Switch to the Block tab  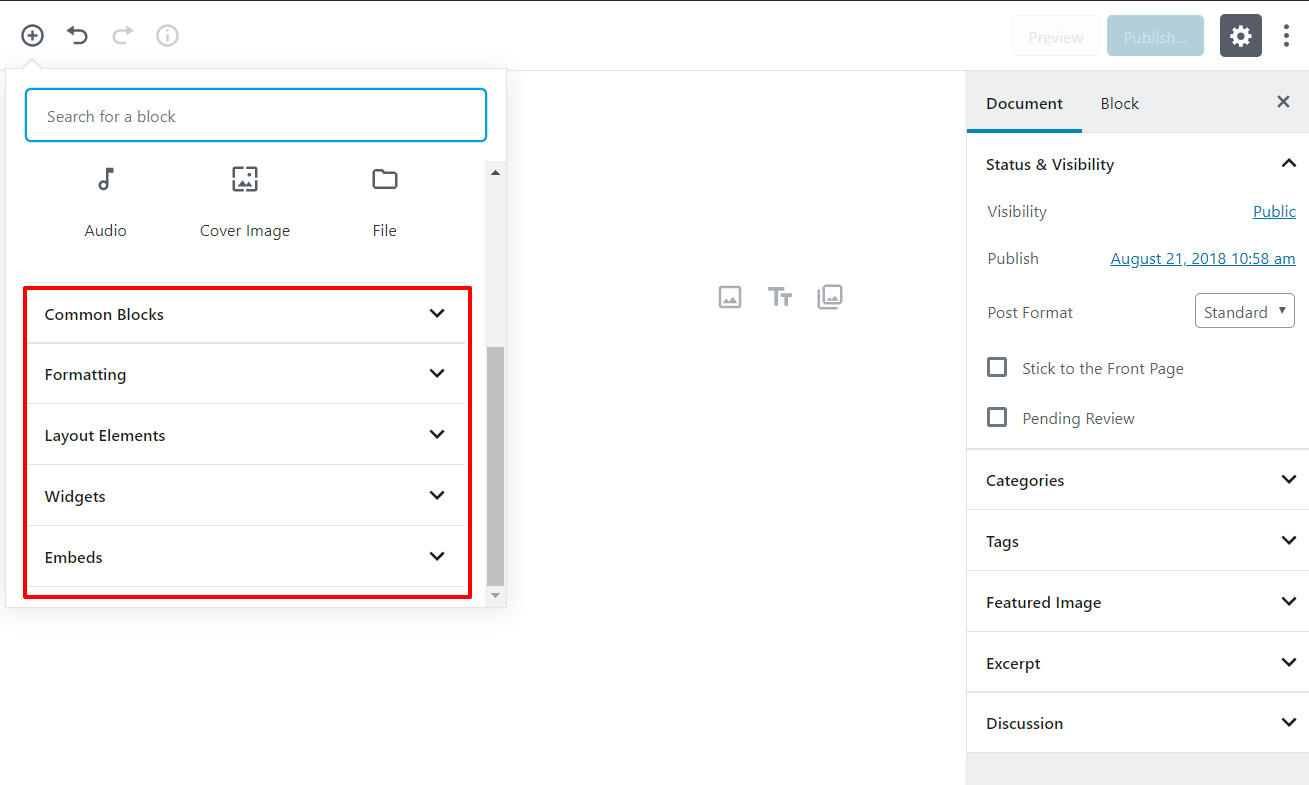coord(1120,103)
